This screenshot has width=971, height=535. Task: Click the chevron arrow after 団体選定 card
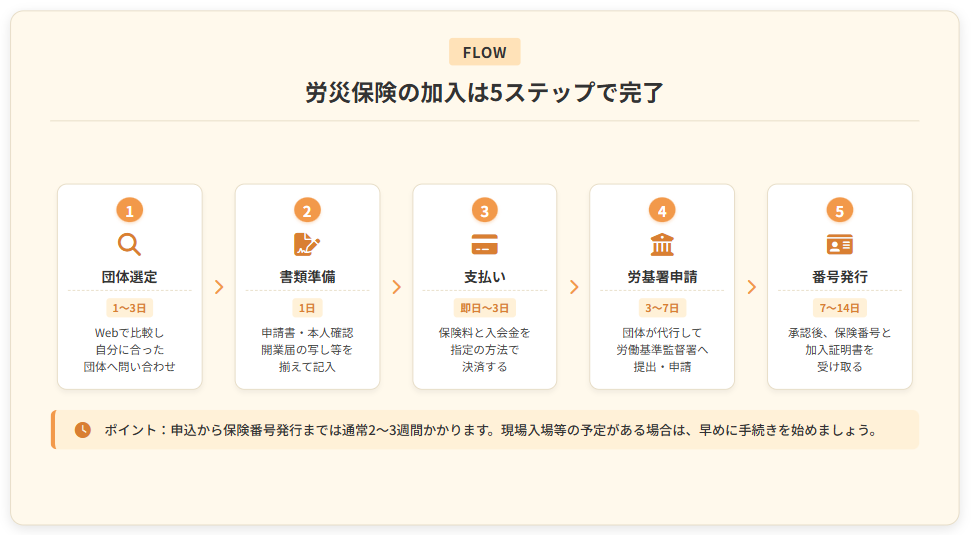click(219, 287)
